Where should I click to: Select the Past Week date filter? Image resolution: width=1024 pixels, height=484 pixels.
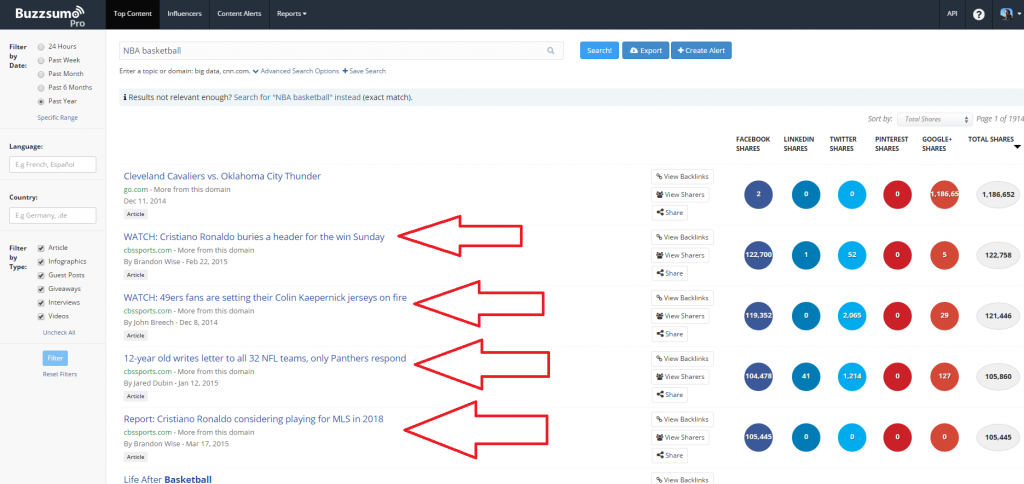(x=41, y=60)
